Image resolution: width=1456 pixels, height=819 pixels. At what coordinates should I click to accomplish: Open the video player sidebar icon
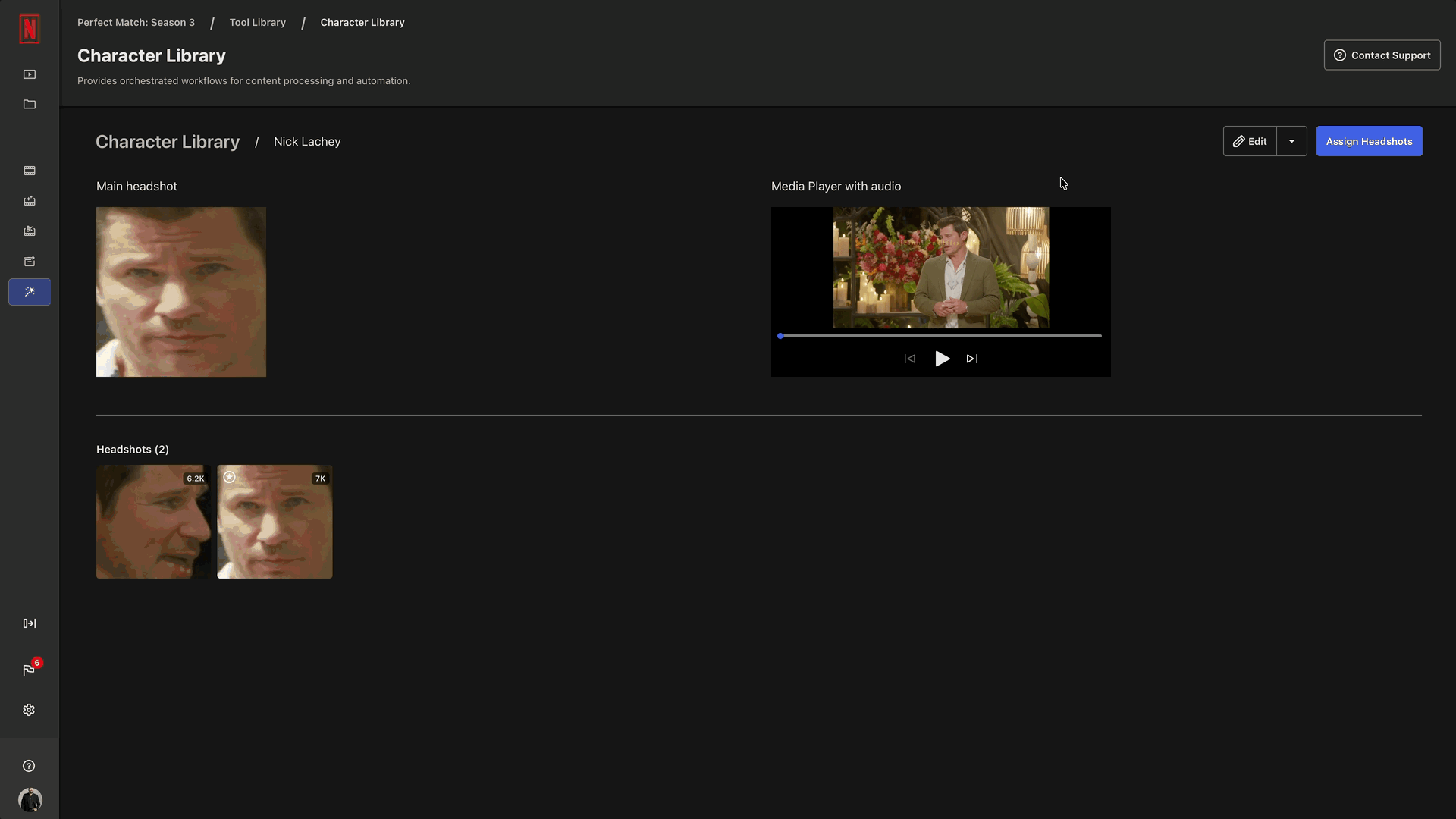29,74
